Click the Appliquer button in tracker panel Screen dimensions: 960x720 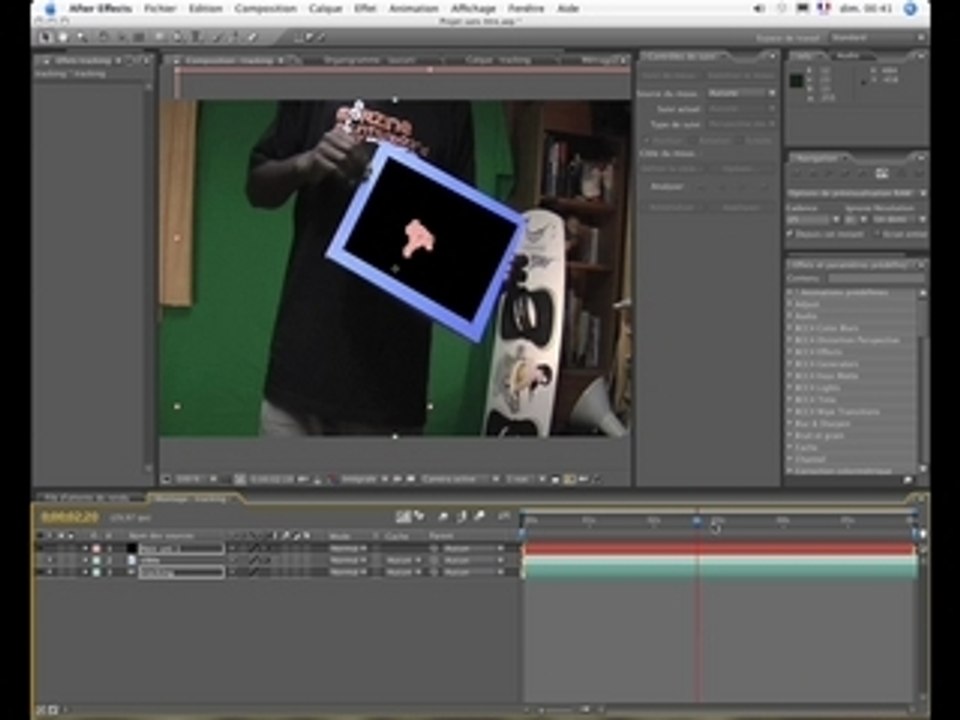coord(741,208)
